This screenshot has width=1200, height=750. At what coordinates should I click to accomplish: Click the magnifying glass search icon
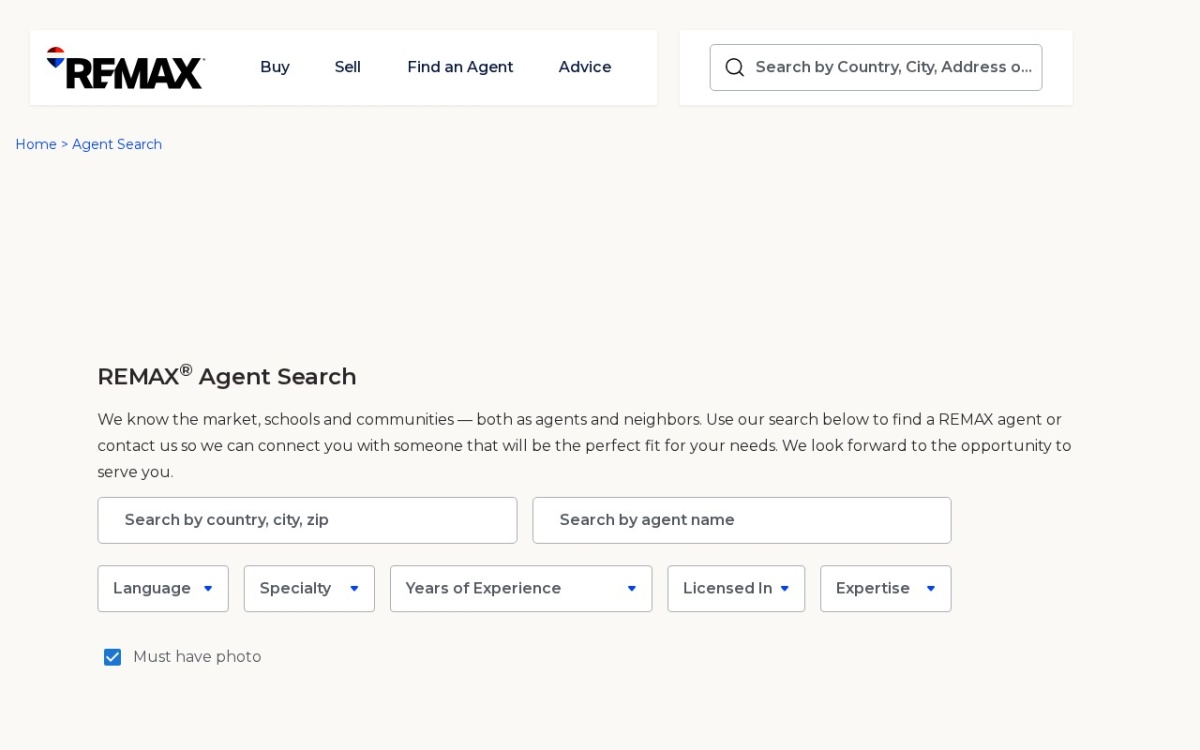coord(735,67)
